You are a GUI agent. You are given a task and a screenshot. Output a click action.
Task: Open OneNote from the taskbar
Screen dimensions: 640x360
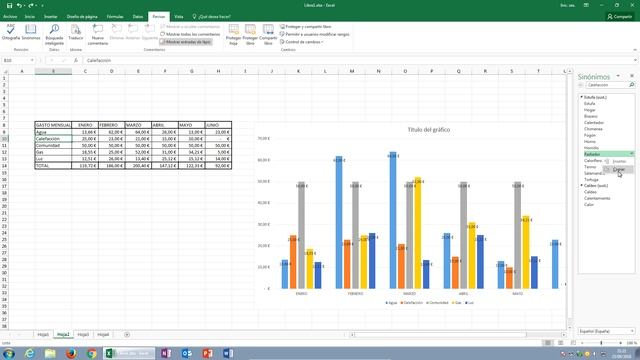pos(166,353)
